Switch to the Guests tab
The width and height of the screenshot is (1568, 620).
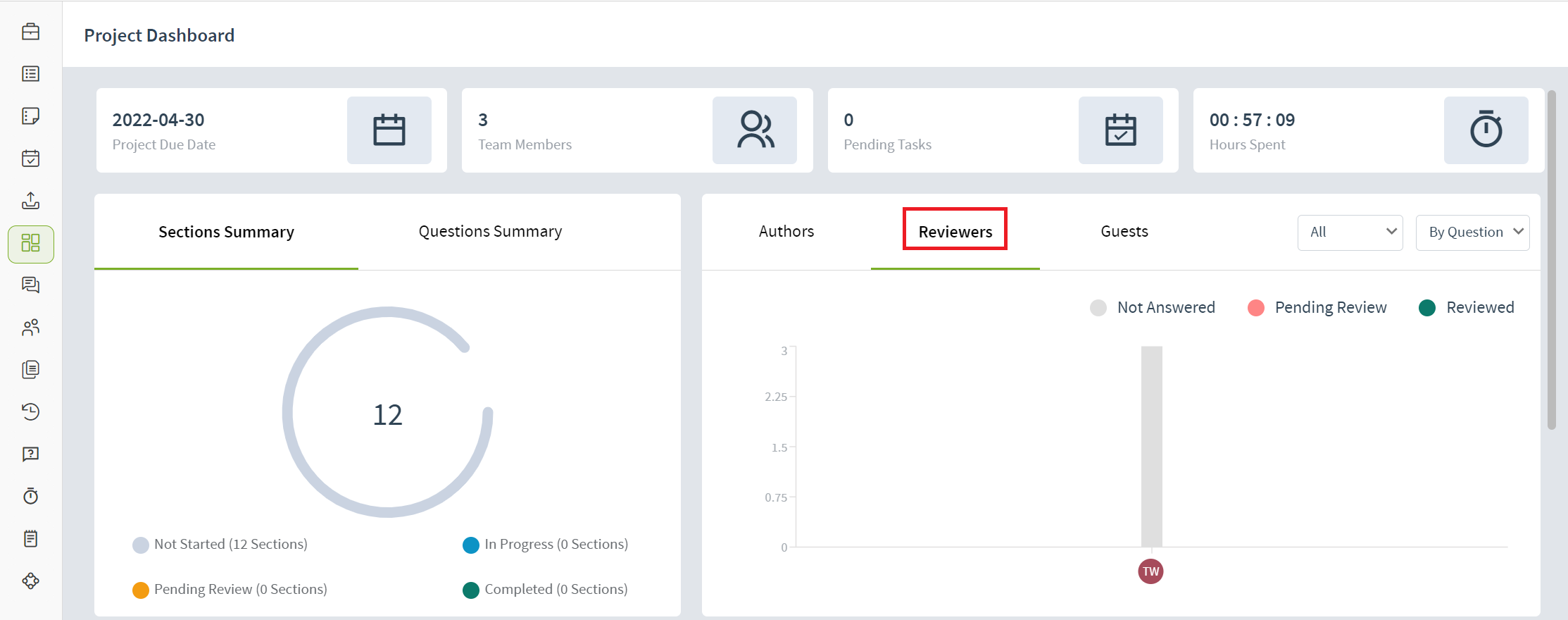point(1124,232)
